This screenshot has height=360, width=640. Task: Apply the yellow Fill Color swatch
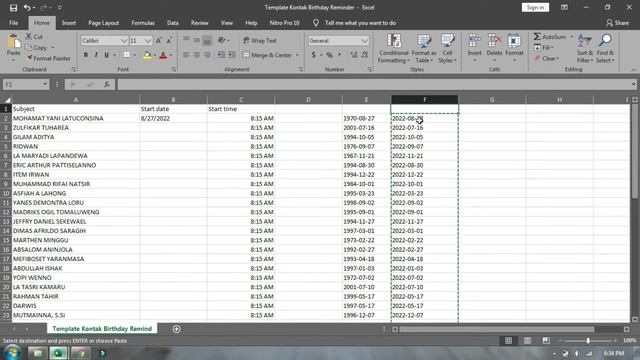[147, 55]
